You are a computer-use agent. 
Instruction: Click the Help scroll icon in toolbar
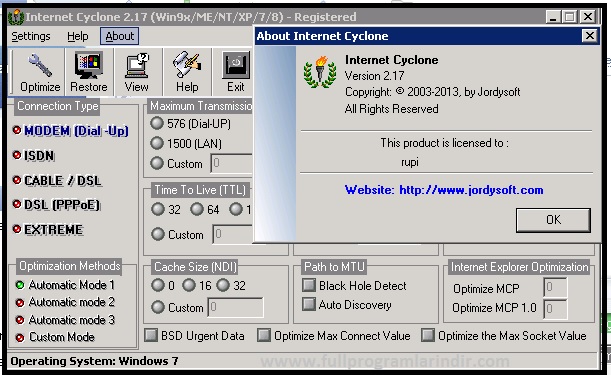click(187, 65)
